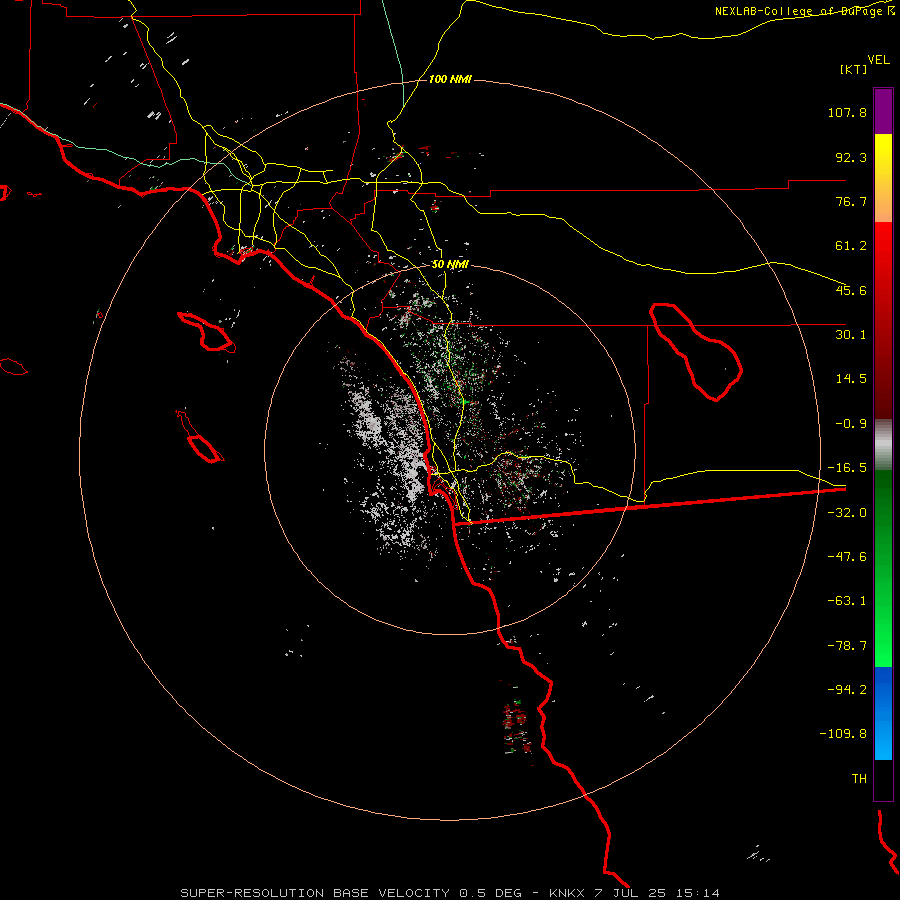The height and width of the screenshot is (900, 900).
Task: Click the 61.2 velocity scale value
Action: (851, 246)
